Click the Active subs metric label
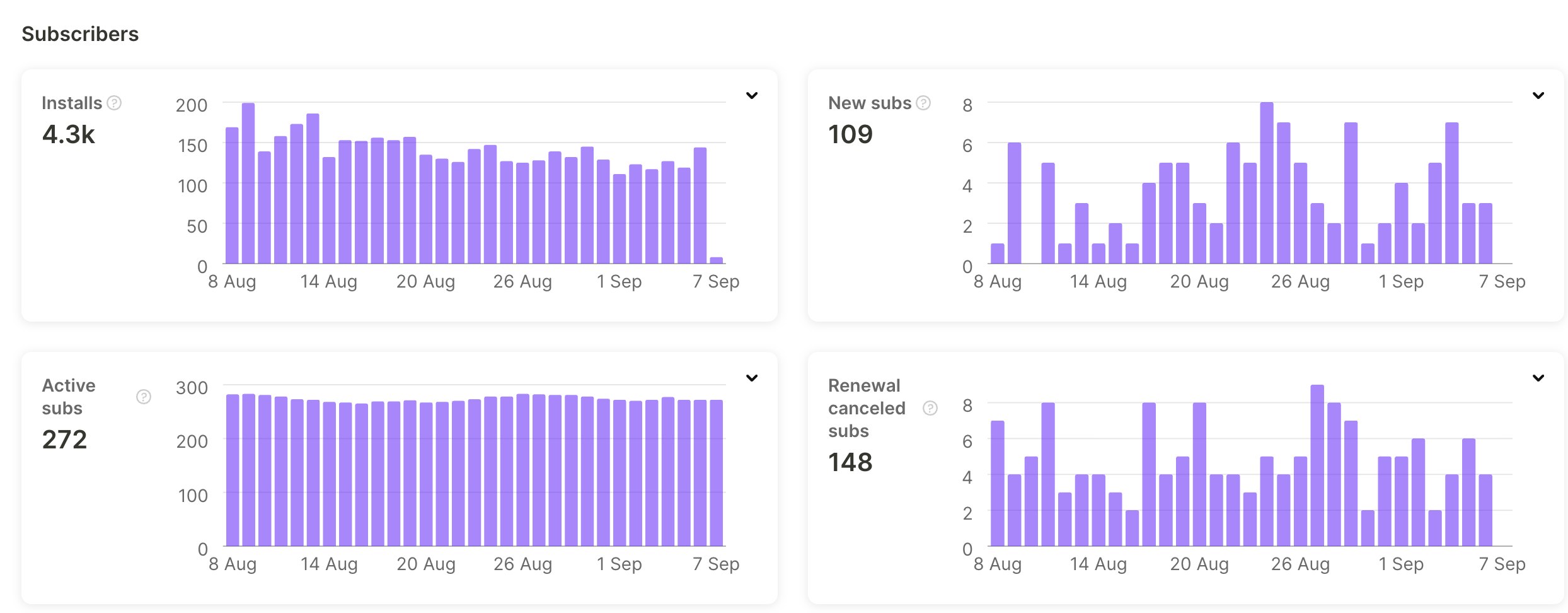1568x613 pixels. coord(69,397)
